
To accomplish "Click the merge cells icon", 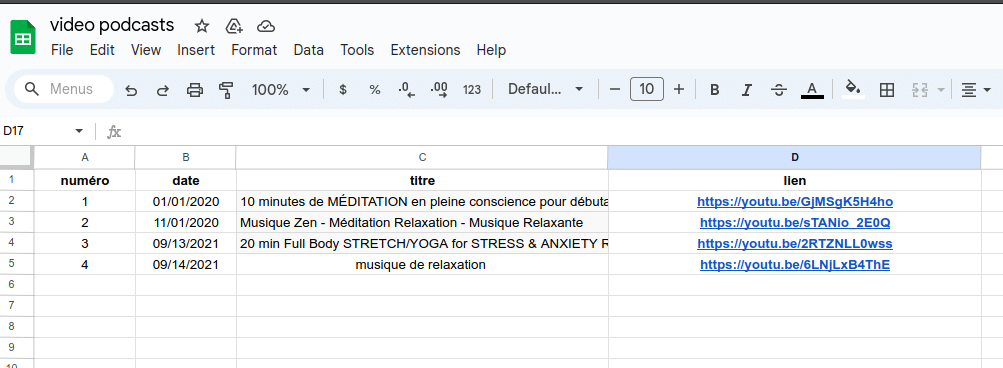I will pos(919,90).
